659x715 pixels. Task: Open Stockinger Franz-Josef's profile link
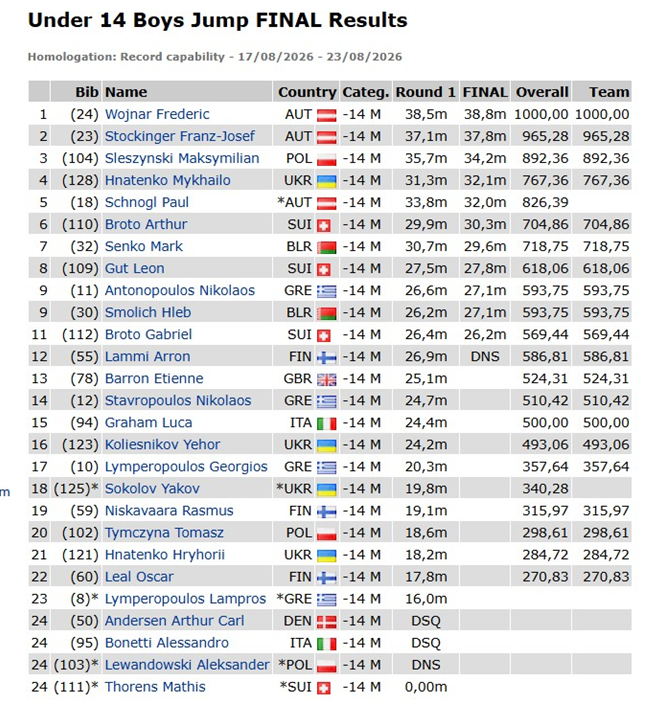pyautogui.click(x=180, y=136)
